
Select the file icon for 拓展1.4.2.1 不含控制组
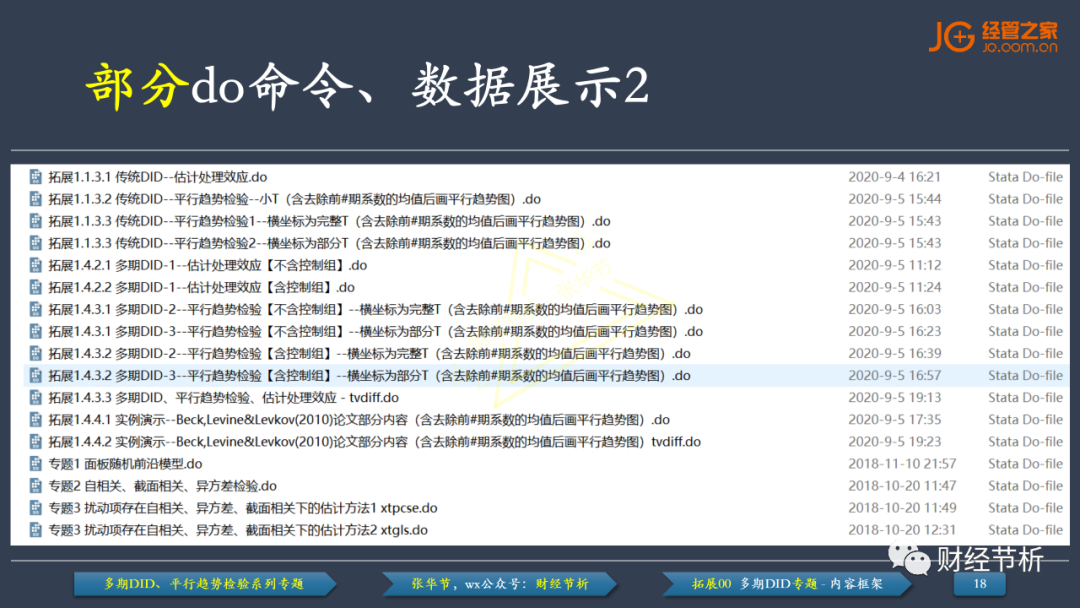click(36, 265)
